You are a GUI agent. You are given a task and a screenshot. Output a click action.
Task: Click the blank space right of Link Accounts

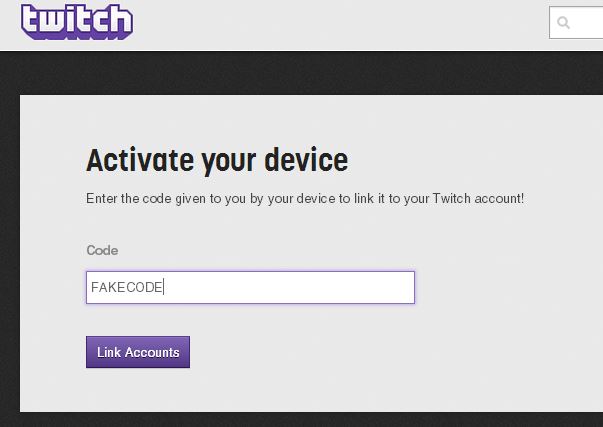pos(385,352)
